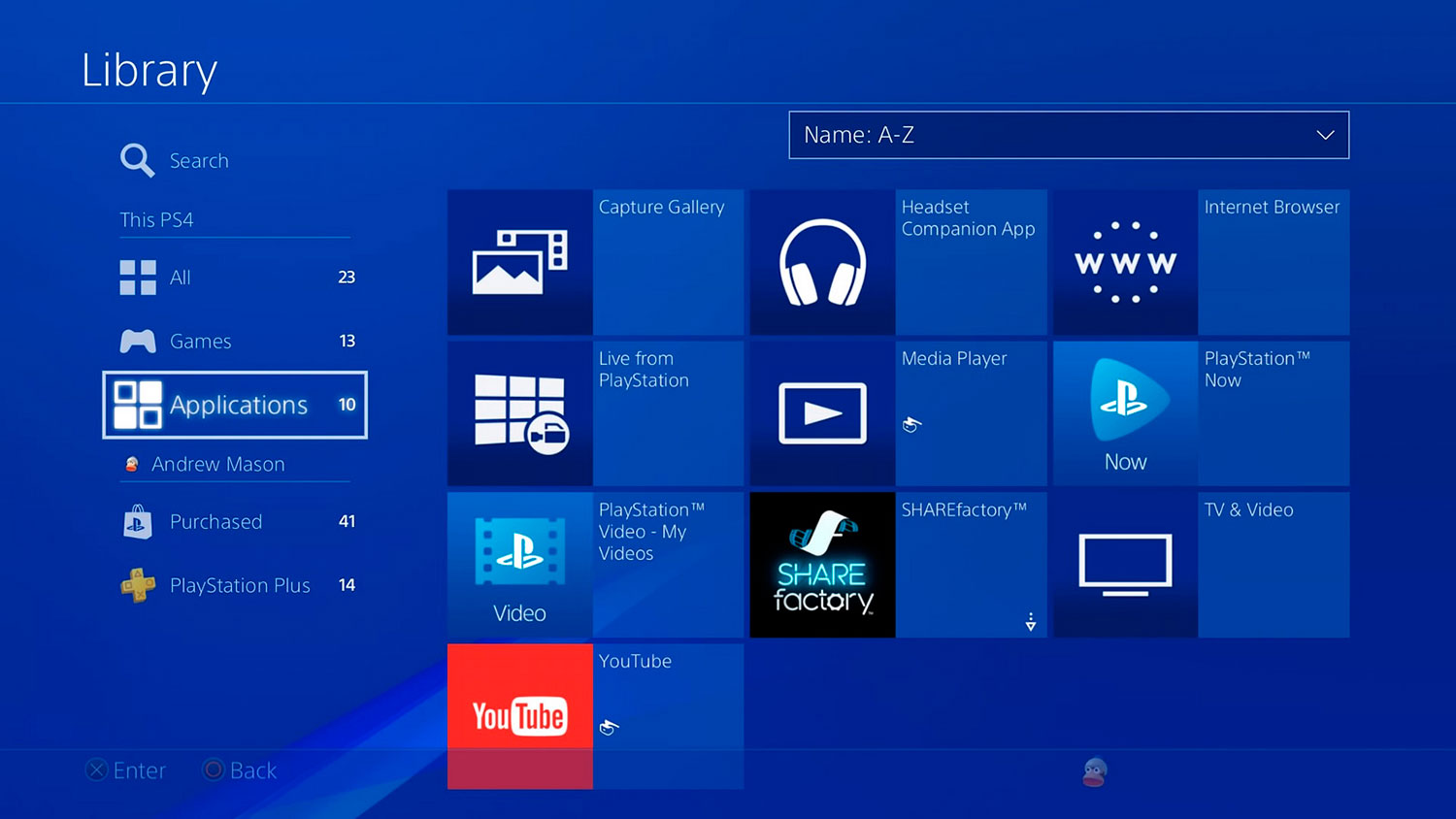This screenshot has width=1456, height=819.
Task: Click the This PS4 section header
Action: point(156,220)
